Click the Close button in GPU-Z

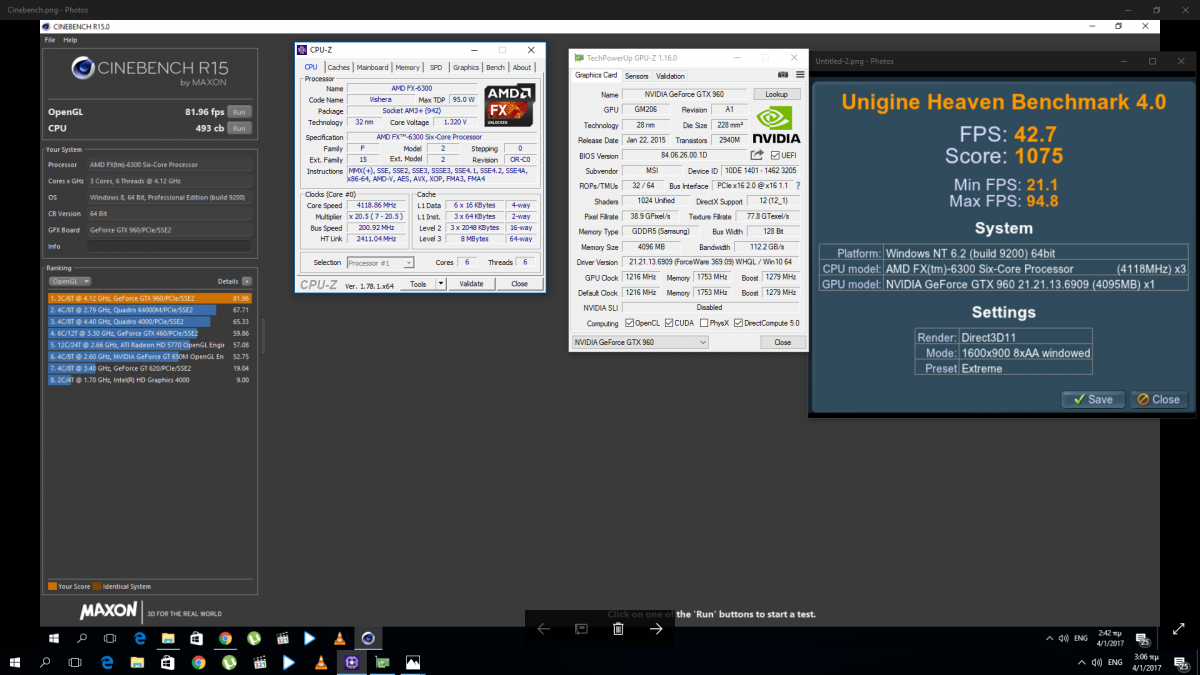coord(782,342)
